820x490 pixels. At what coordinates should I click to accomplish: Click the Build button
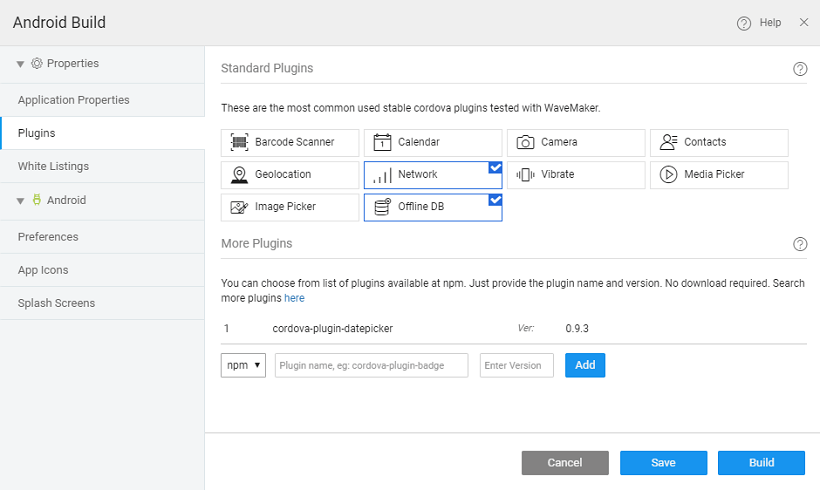tap(761, 463)
